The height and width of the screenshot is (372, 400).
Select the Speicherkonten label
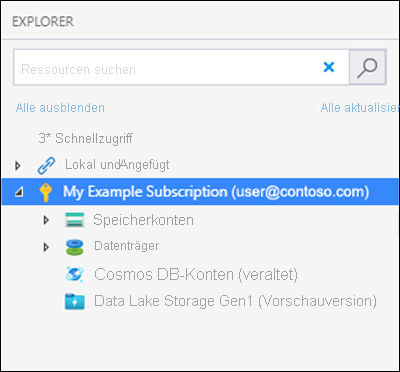(143, 220)
